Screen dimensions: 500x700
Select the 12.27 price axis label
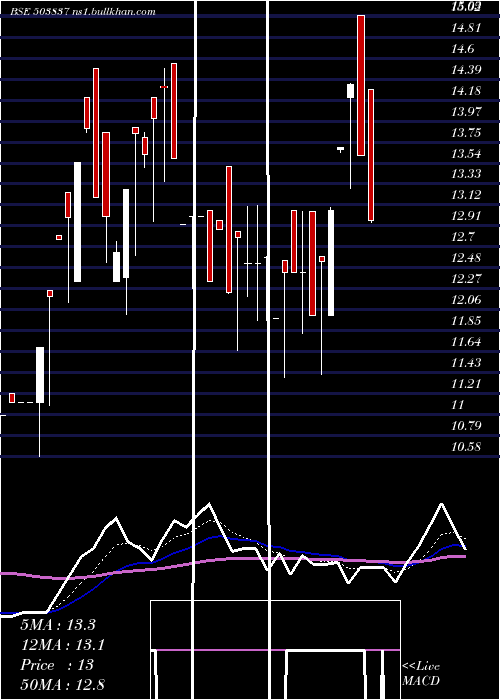(466, 279)
